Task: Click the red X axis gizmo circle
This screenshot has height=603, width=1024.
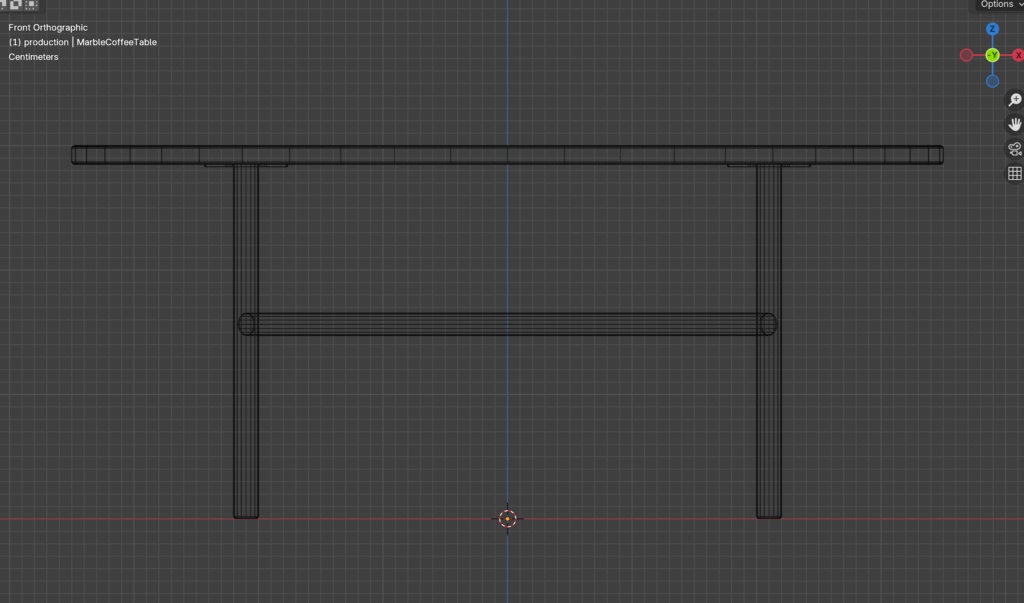Action: point(1018,56)
